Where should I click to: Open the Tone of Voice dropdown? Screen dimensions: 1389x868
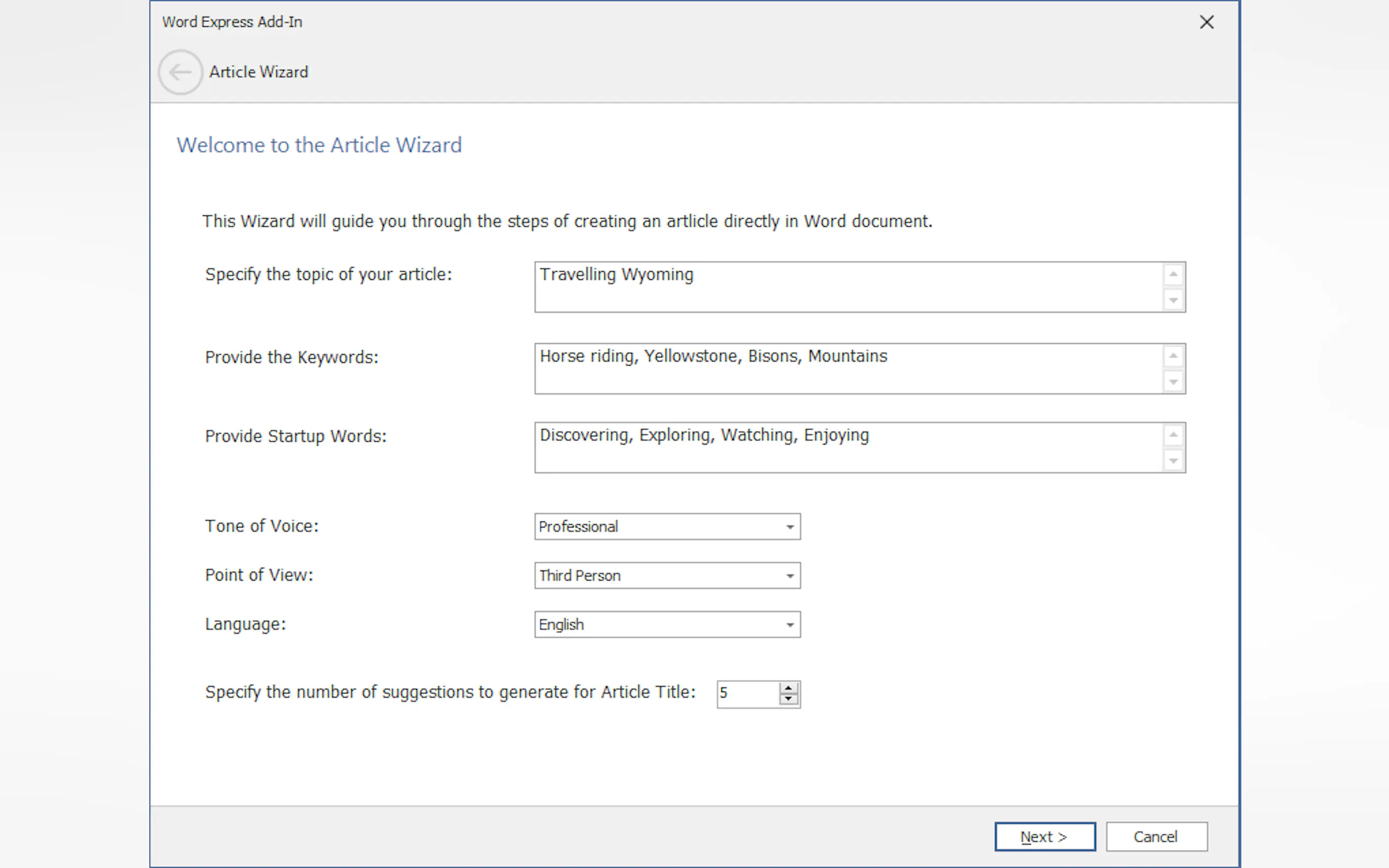[790, 527]
